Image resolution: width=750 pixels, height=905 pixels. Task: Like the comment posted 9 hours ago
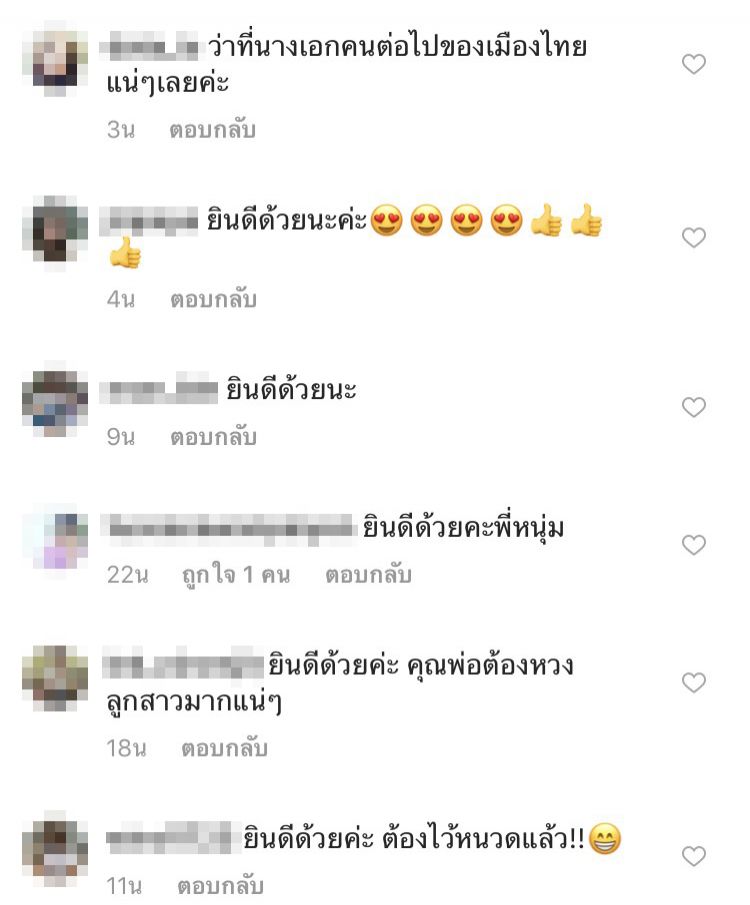point(693,407)
